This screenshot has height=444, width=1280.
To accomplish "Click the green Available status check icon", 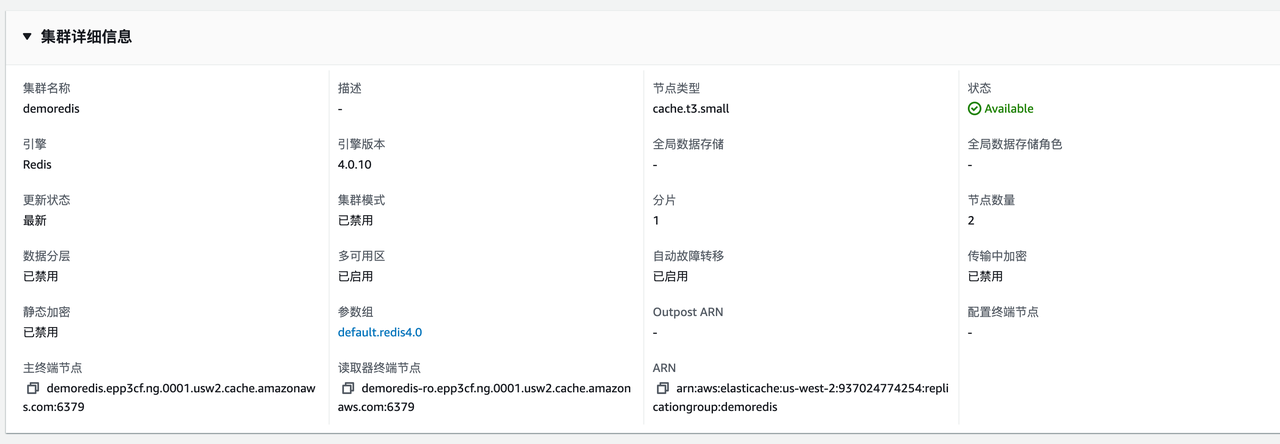I will point(974,109).
